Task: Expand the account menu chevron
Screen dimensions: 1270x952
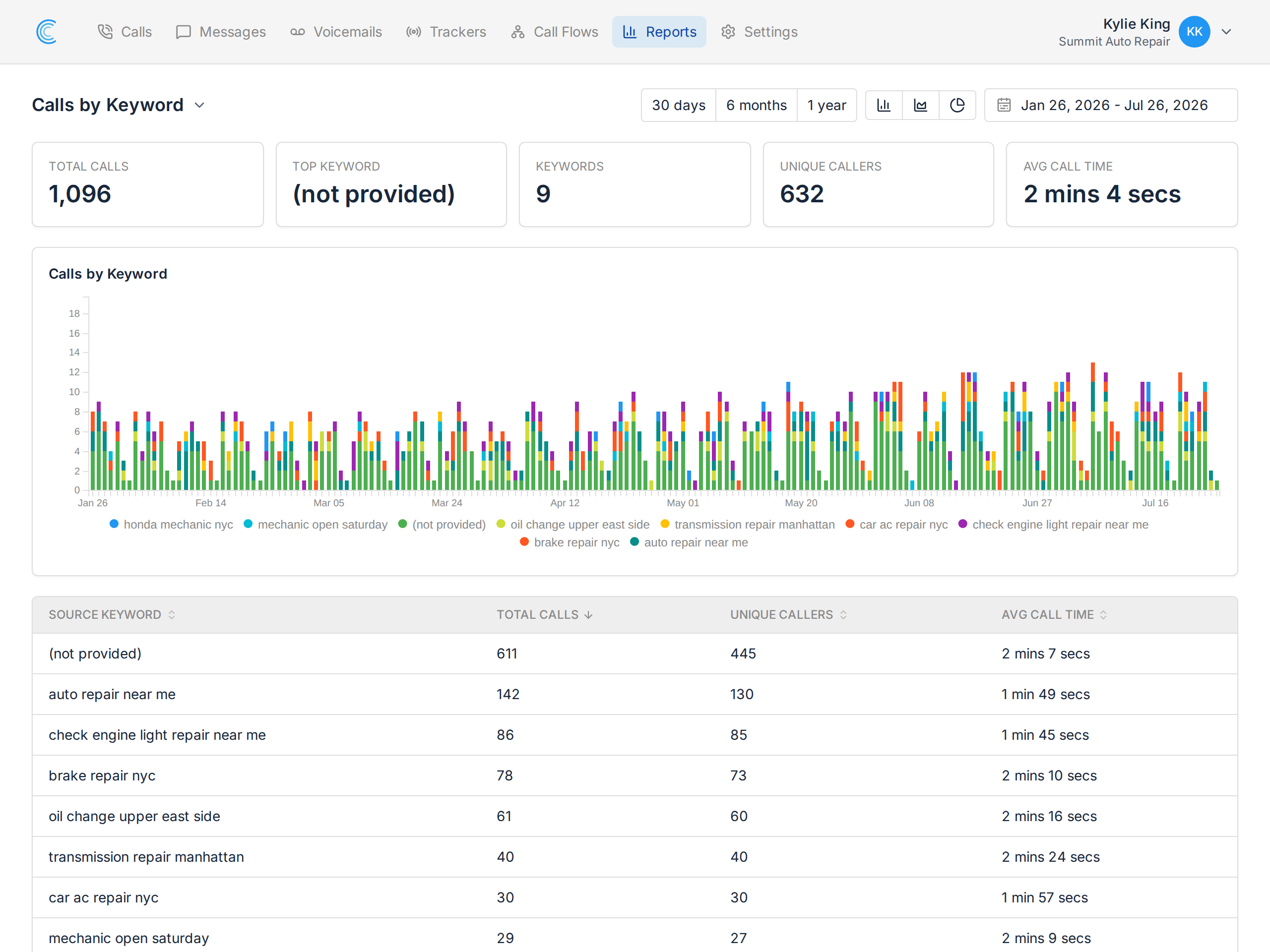Action: [1226, 32]
